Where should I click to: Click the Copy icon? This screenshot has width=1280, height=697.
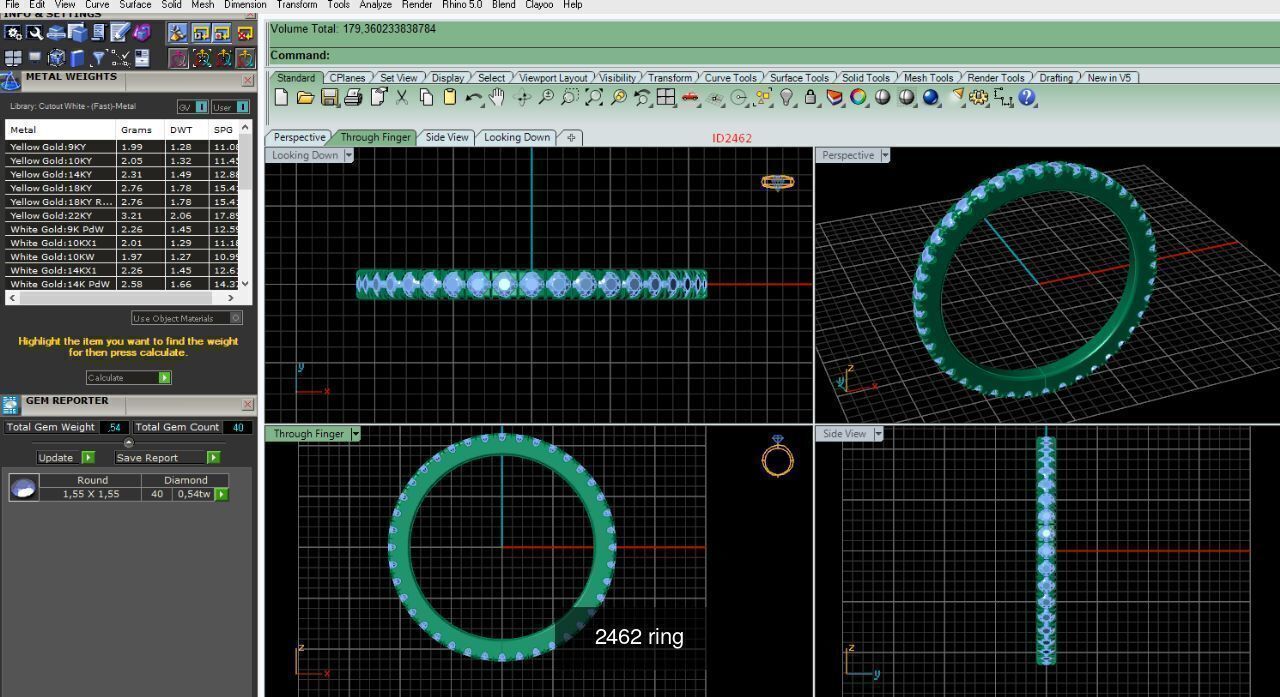click(426, 97)
